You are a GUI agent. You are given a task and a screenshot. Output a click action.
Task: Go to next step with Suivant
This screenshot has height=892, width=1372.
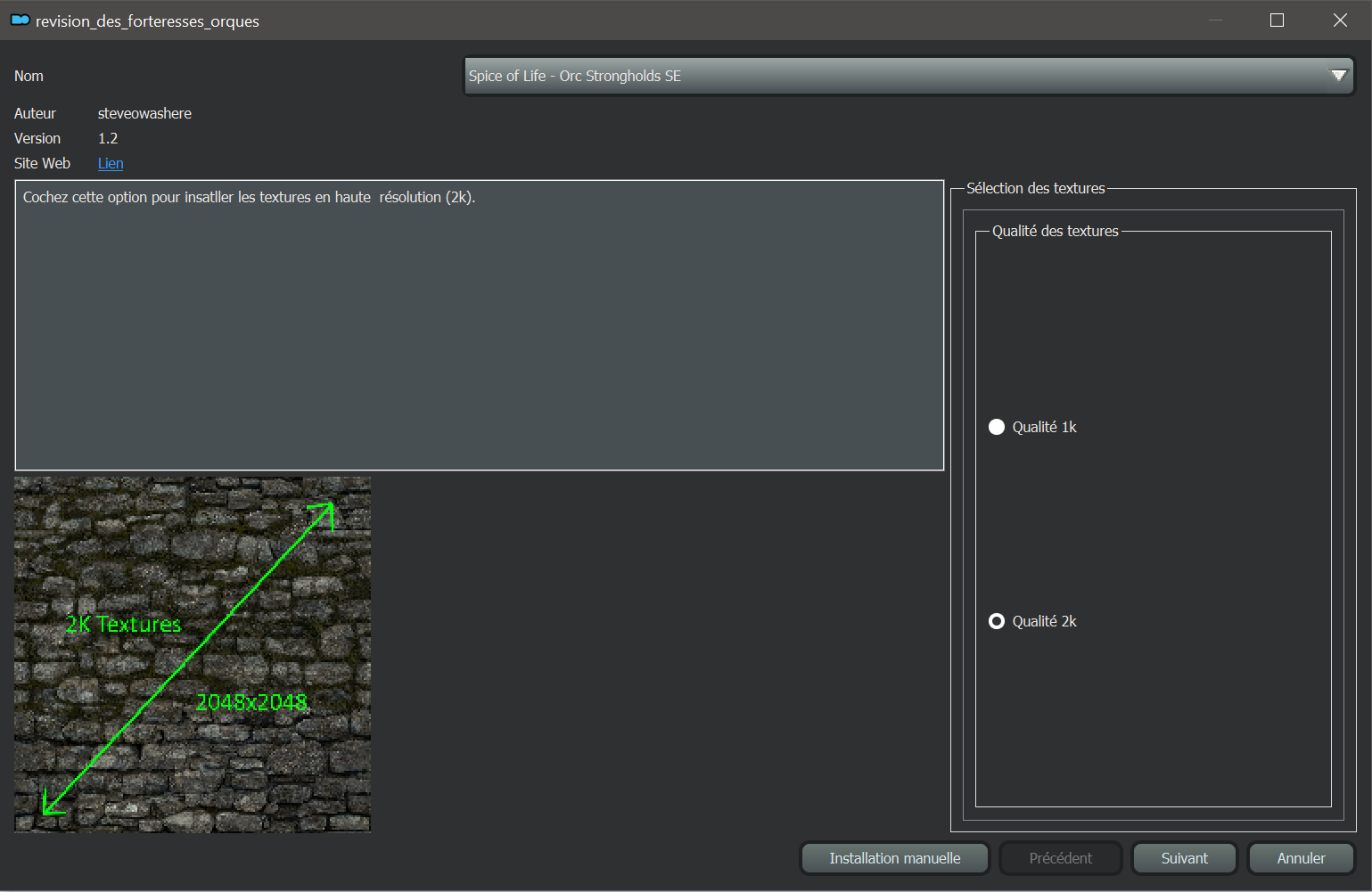pyautogui.click(x=1184, y=858)
